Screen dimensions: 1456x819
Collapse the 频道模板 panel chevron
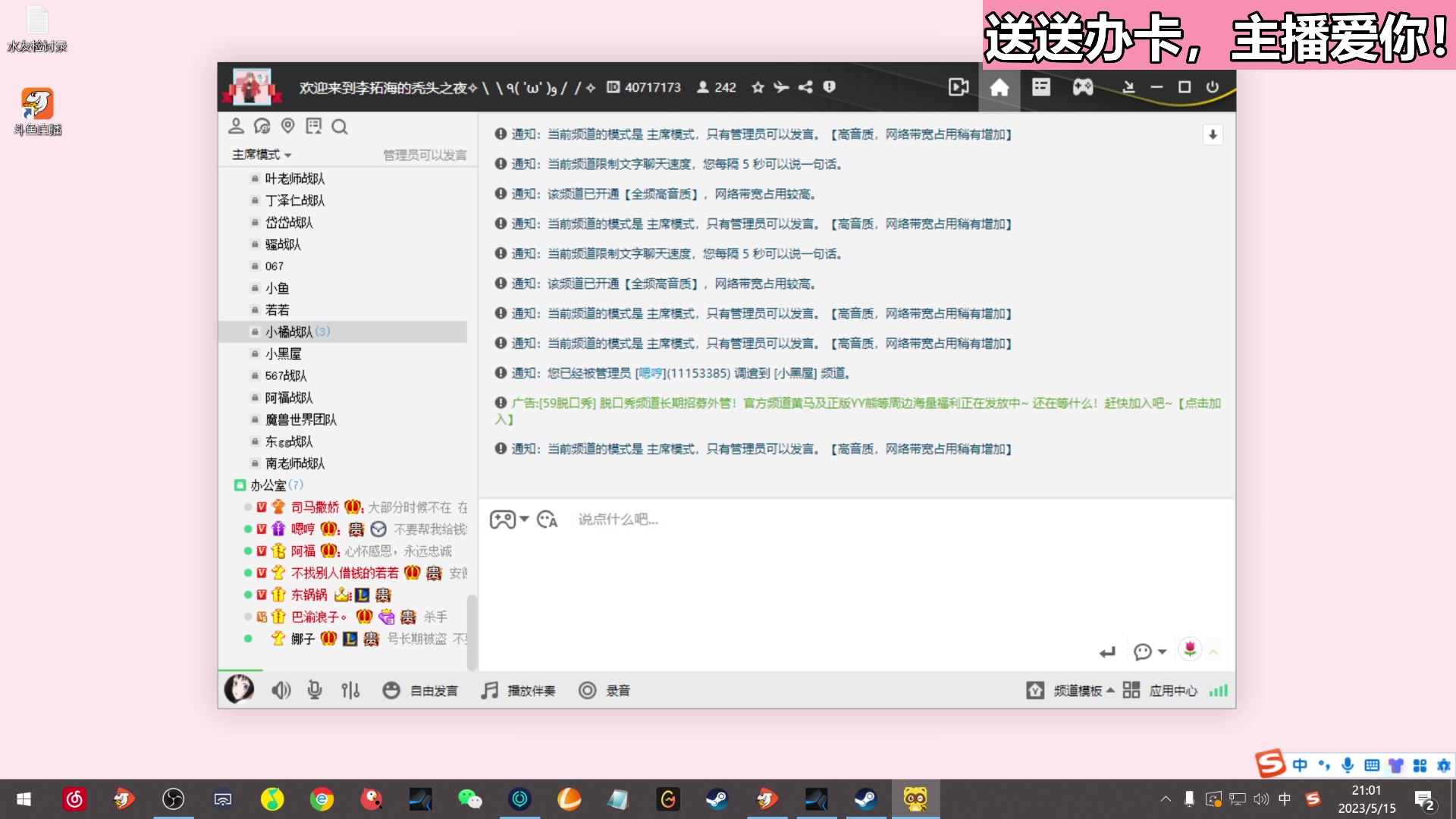pos(1110,690)
